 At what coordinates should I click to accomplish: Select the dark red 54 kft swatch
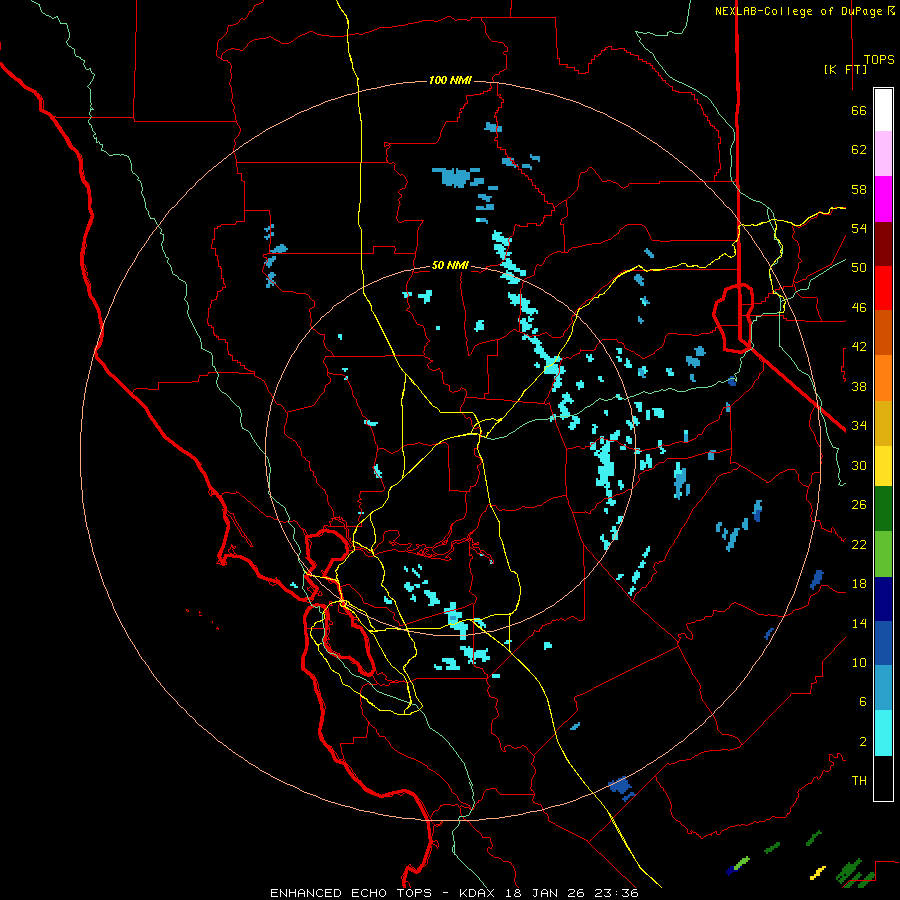(x=883, y=243)
